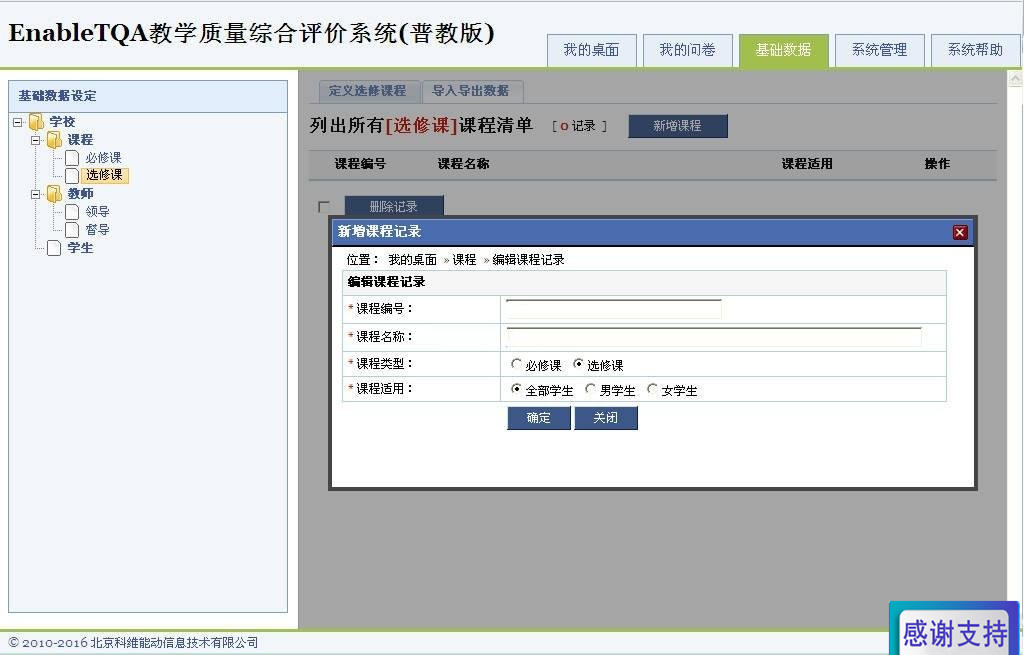The width and height of the screenshot is (1024, 655).
Task: Select the 必修课 radio button
Action: [516, 364]
